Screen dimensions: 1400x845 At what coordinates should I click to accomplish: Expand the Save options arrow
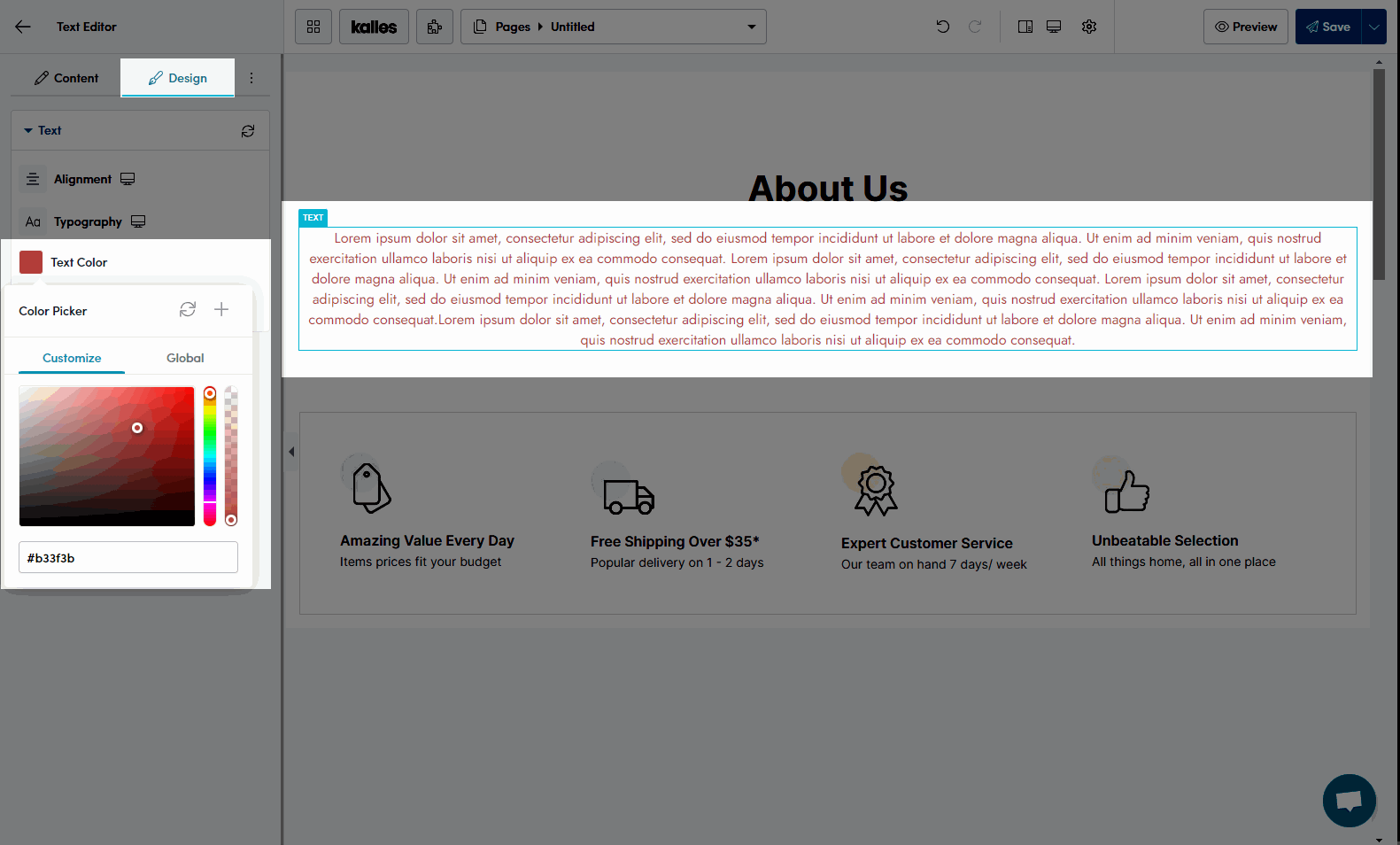pos(1374,27)
